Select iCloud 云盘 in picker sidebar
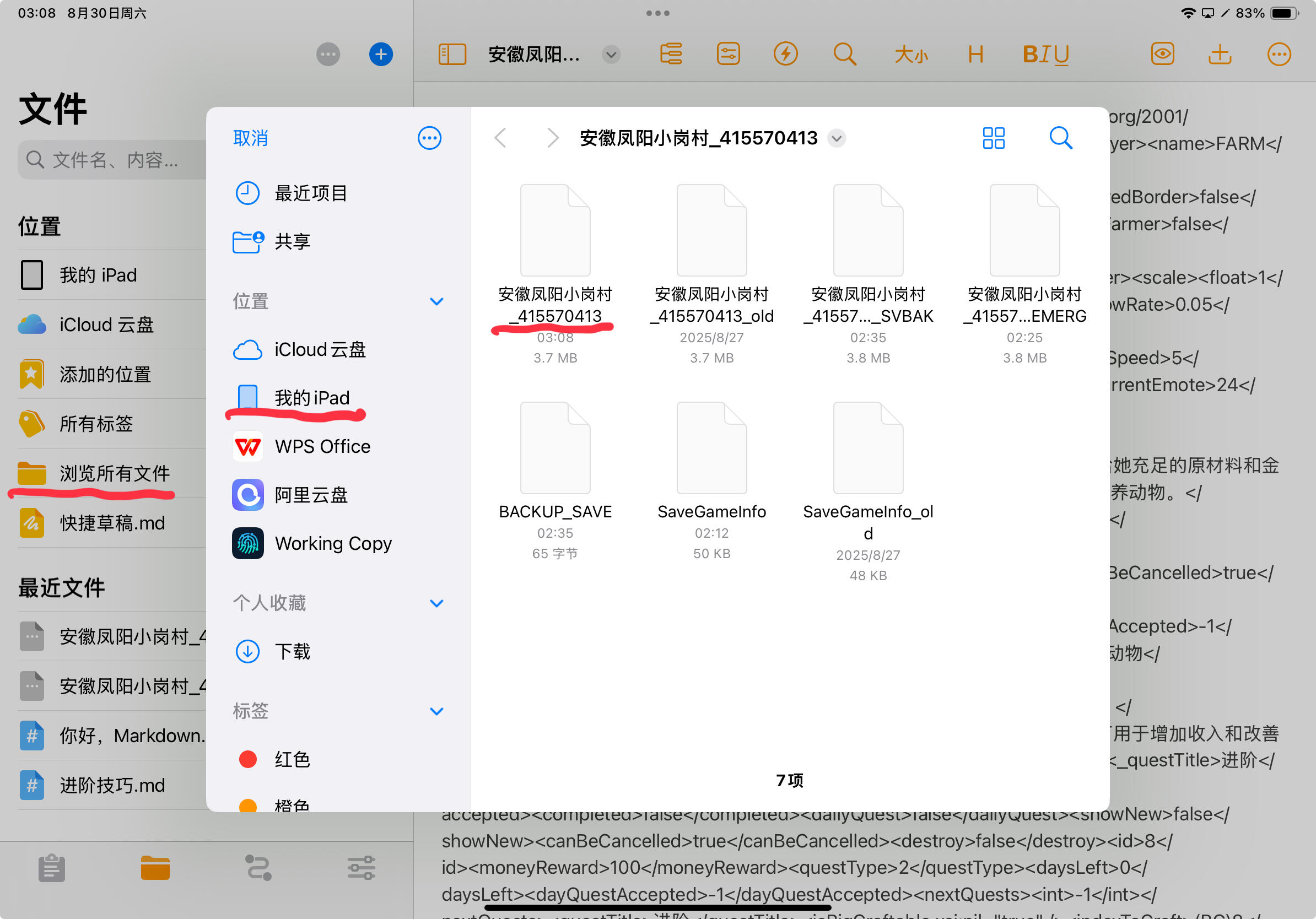This screenshot has width=1316, height=919. [338, 349]
